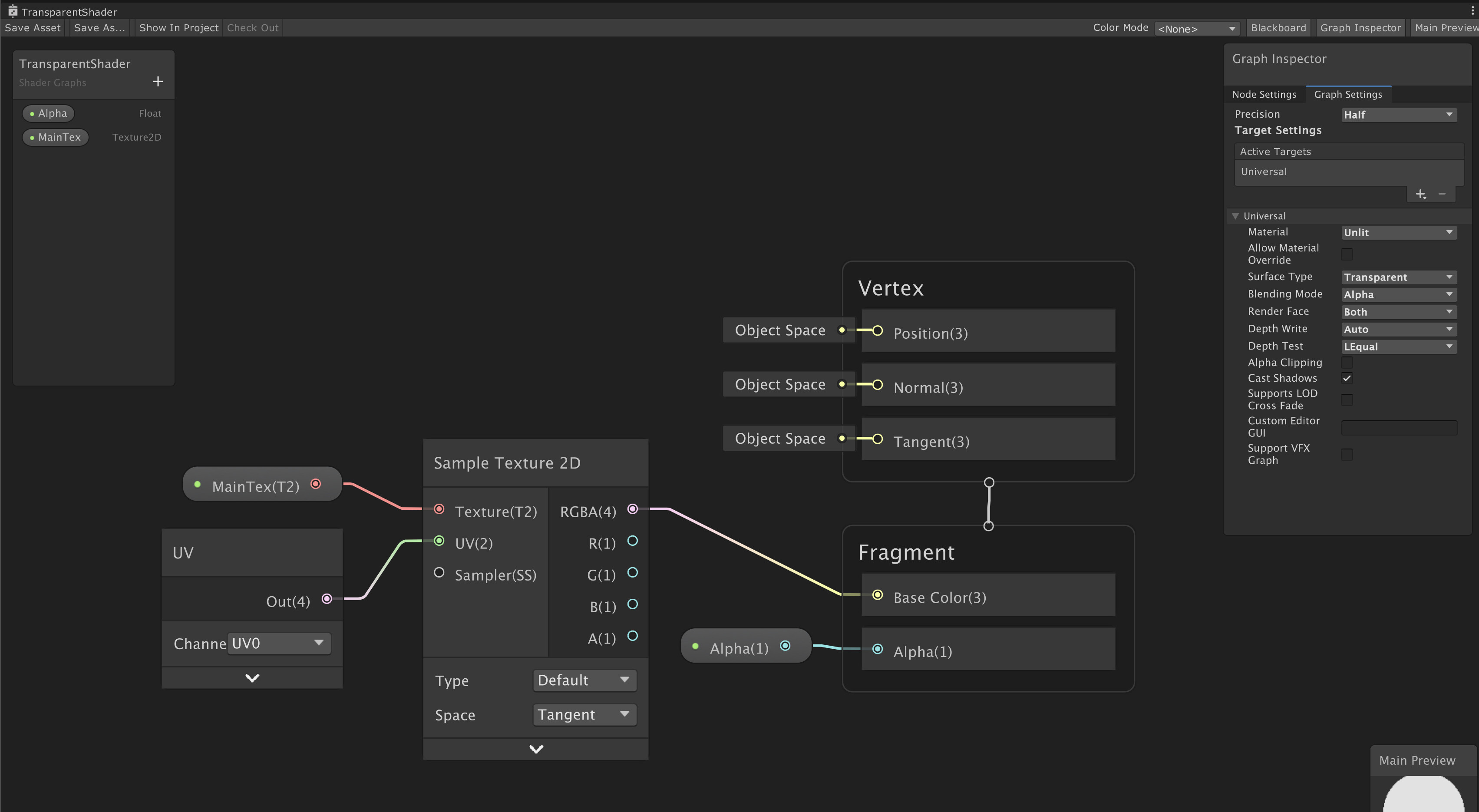Toggle the Blackboard panel from the toolbar
The image size is (1479, 812).
pos(1278,27)
